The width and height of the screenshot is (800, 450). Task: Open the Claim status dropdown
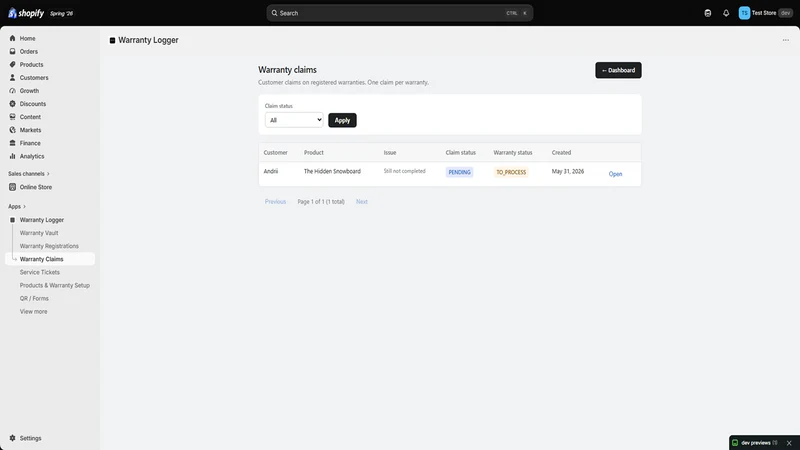click(x=294, y=120)
